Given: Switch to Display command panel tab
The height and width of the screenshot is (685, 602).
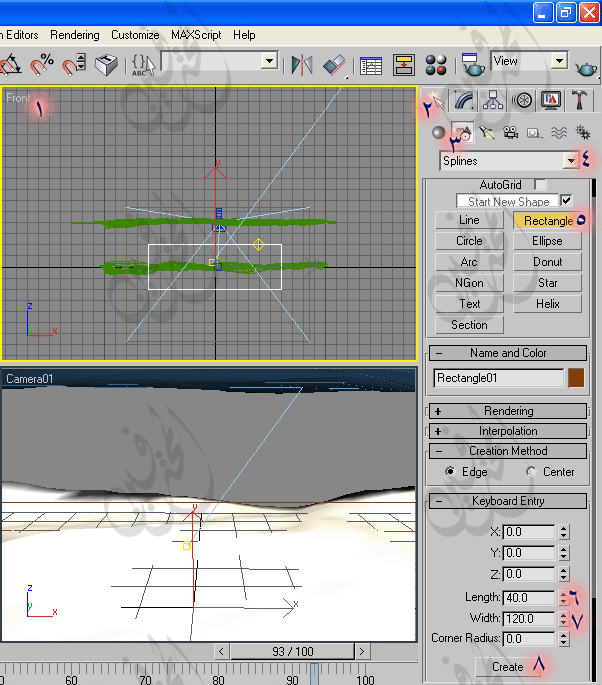Looking at the screenshot, I should tap(550, 100).
